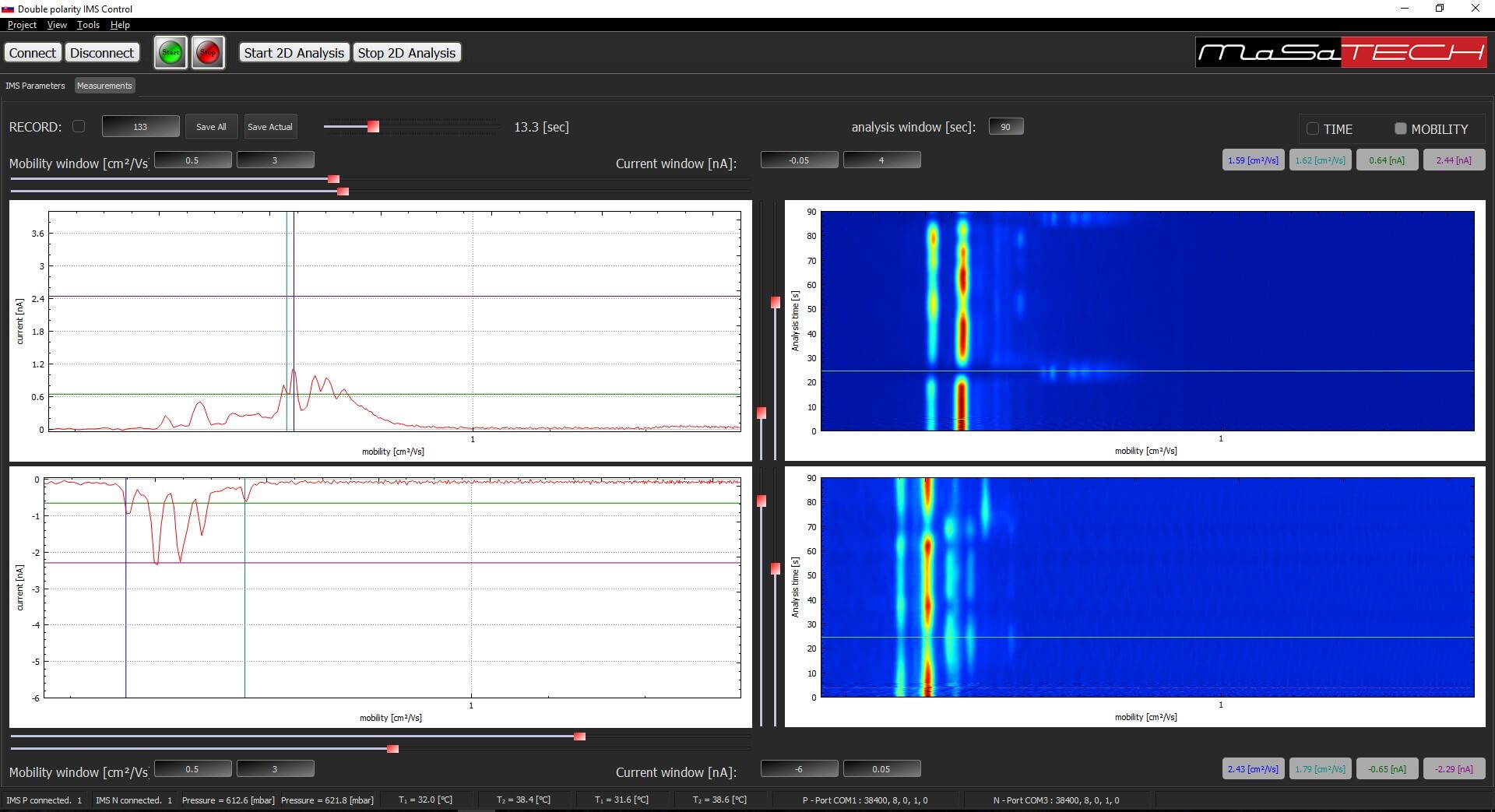Toggle the MOBILITY checkbox
This screenshot has width=1495, height=812.
point(1401,128)
